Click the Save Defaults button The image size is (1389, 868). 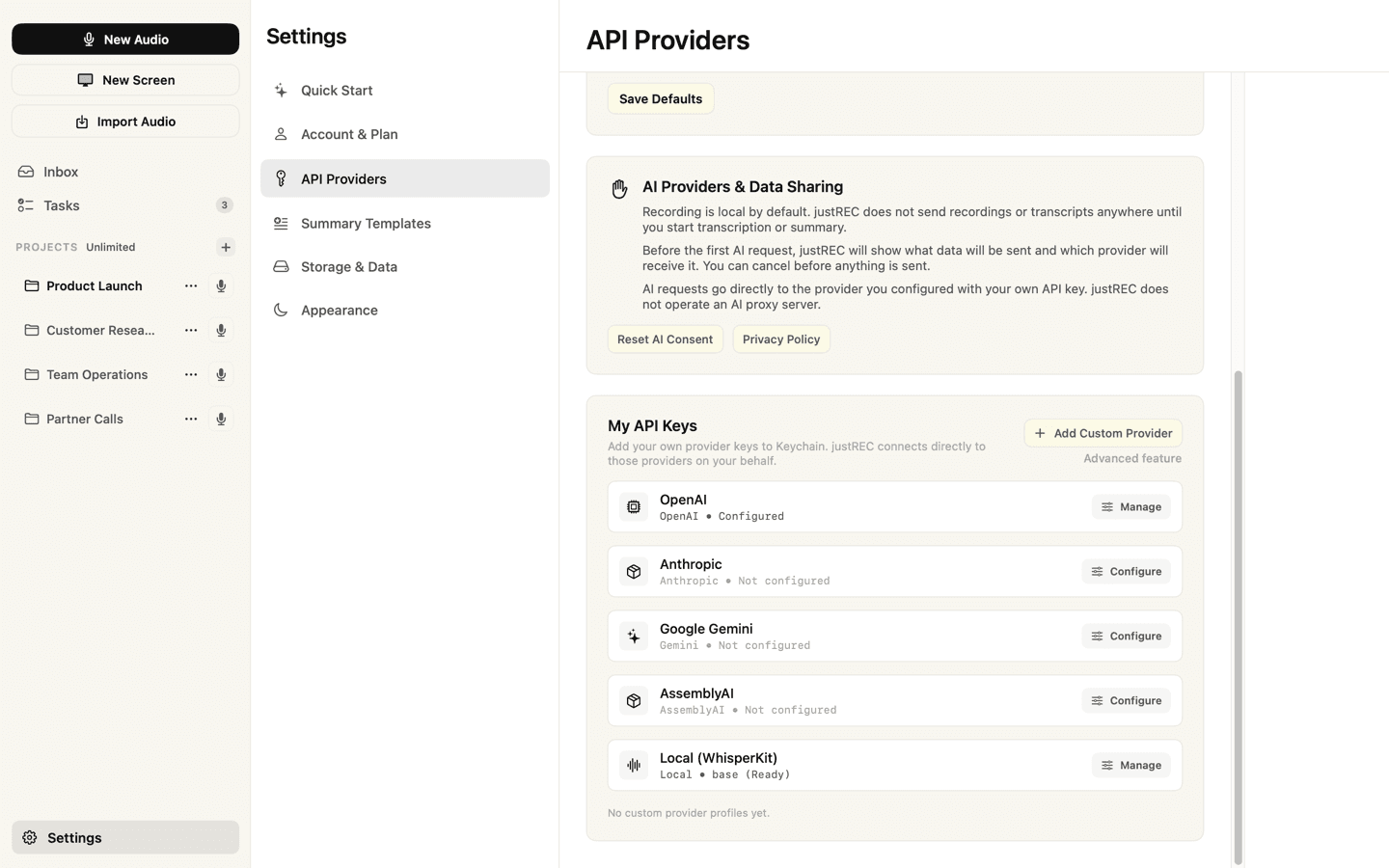661,98
